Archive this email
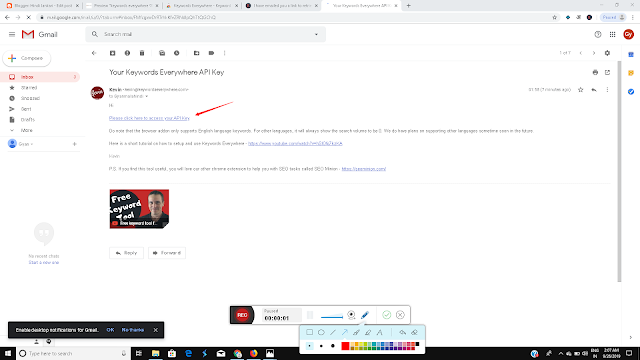 pos(113,53)
